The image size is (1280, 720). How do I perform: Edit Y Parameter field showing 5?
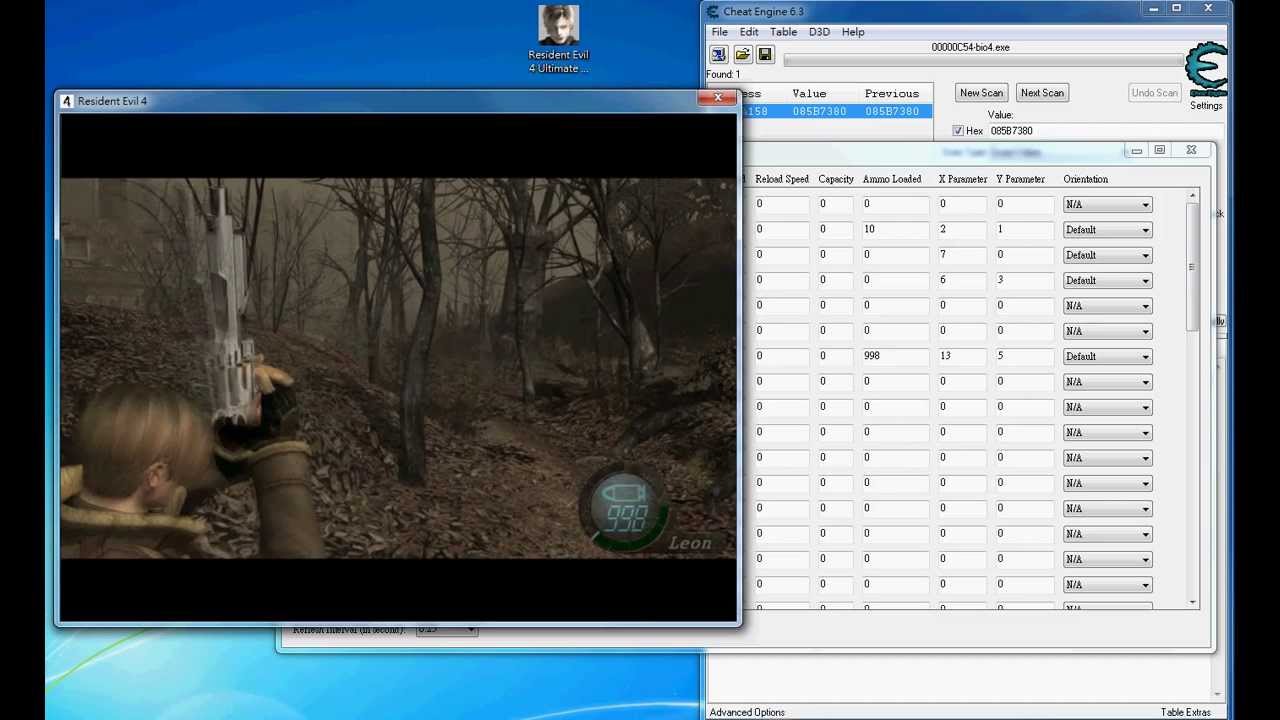(1024, 356)
